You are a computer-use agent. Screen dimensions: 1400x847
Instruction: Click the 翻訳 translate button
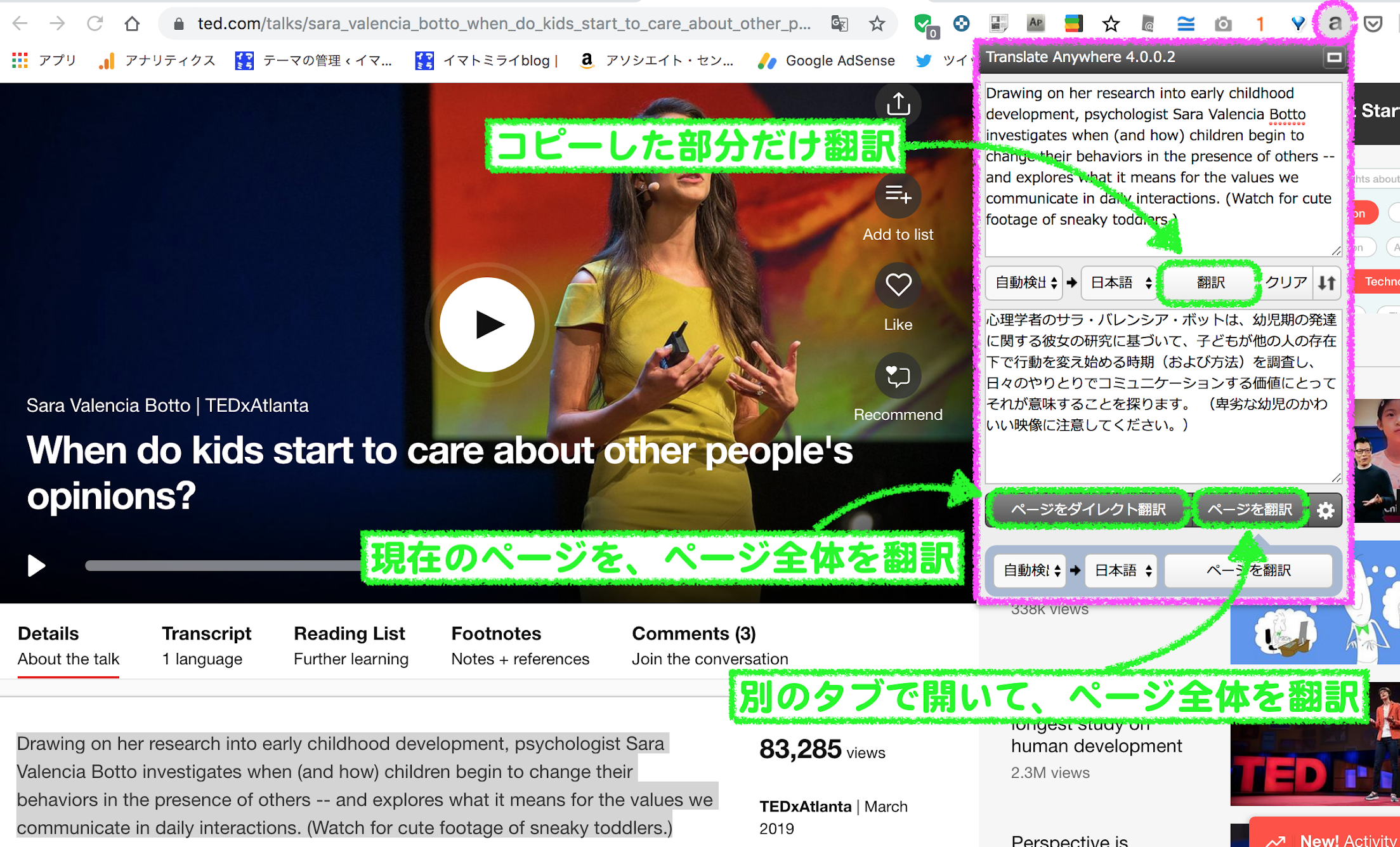[1210, 282]
